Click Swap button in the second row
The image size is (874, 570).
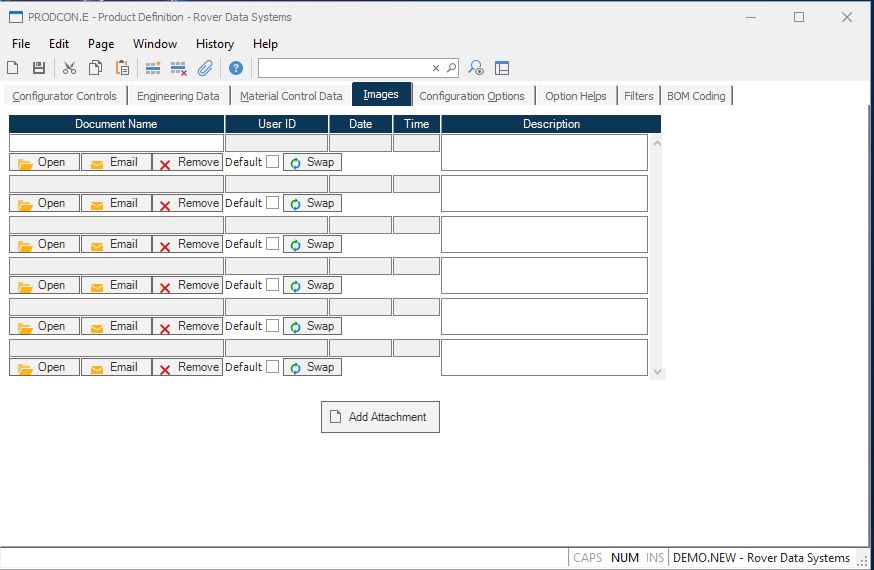(312, 203)
